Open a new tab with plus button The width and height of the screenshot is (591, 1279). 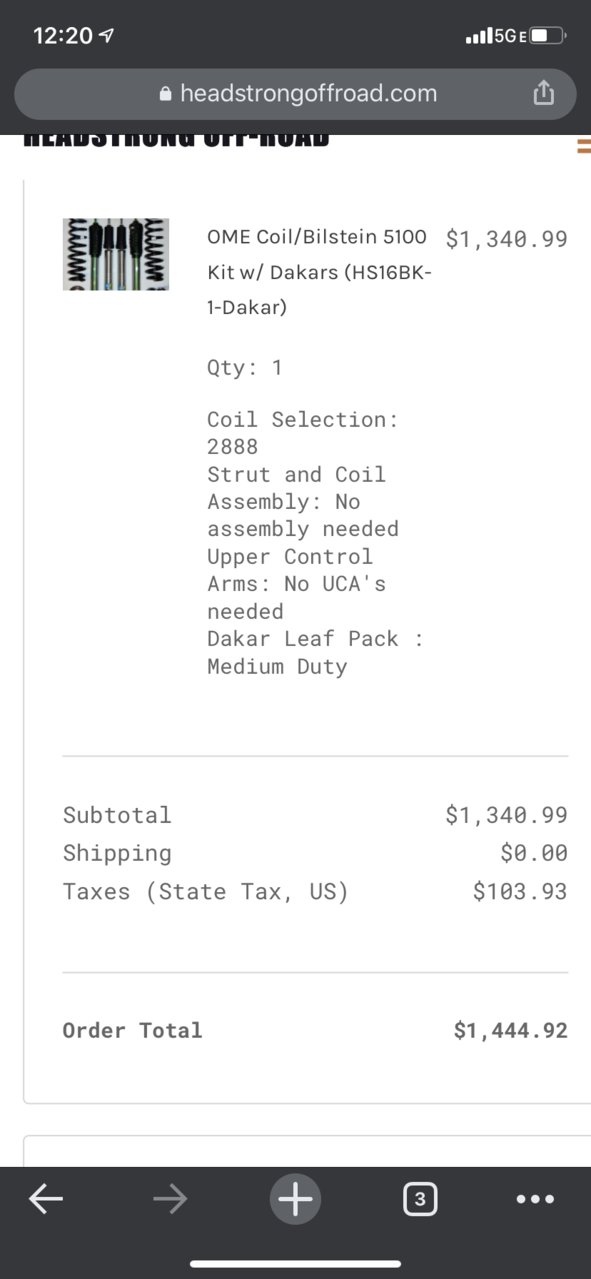point(295,1198)
